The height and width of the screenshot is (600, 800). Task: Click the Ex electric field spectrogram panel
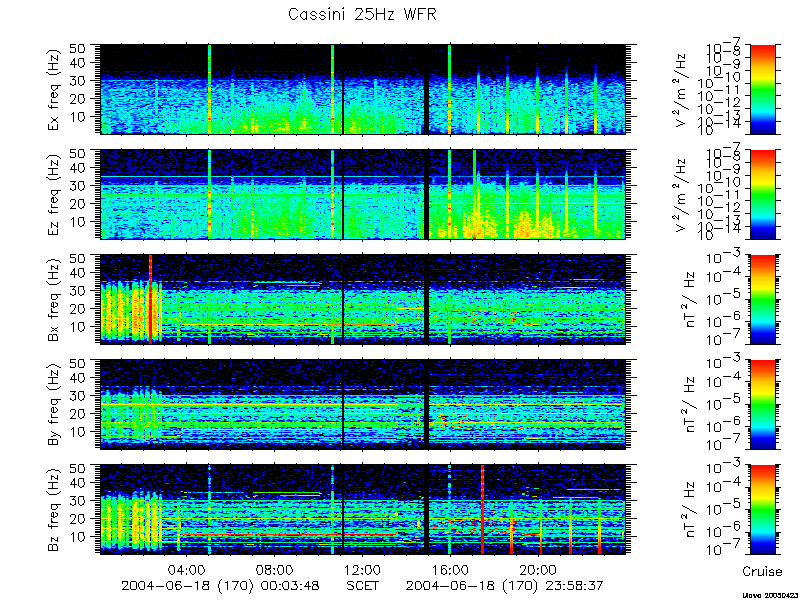click(363, 89)
